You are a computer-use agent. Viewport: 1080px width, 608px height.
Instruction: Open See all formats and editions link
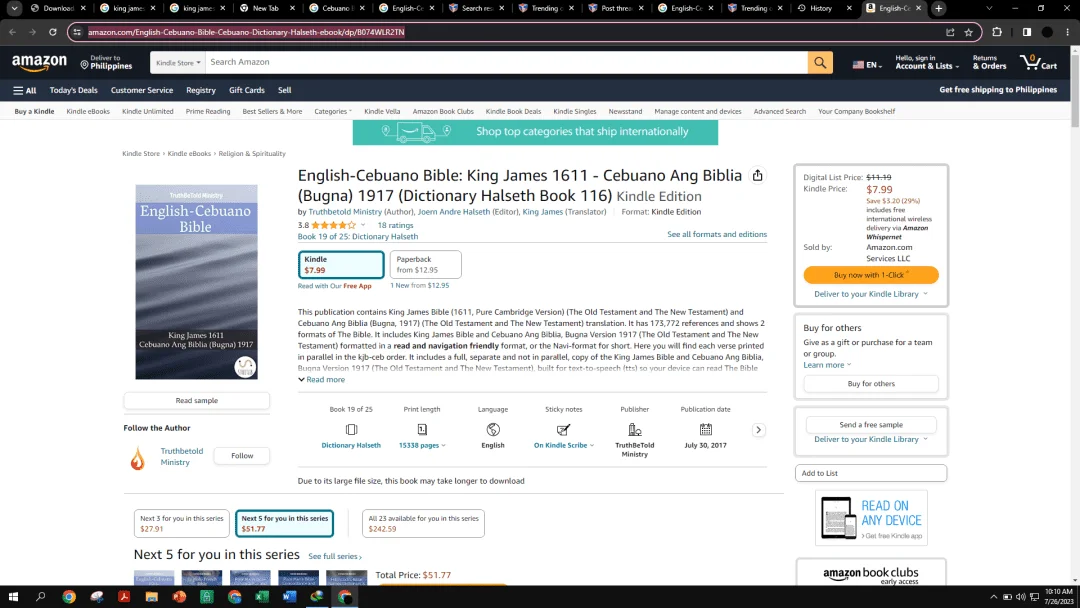716,234
